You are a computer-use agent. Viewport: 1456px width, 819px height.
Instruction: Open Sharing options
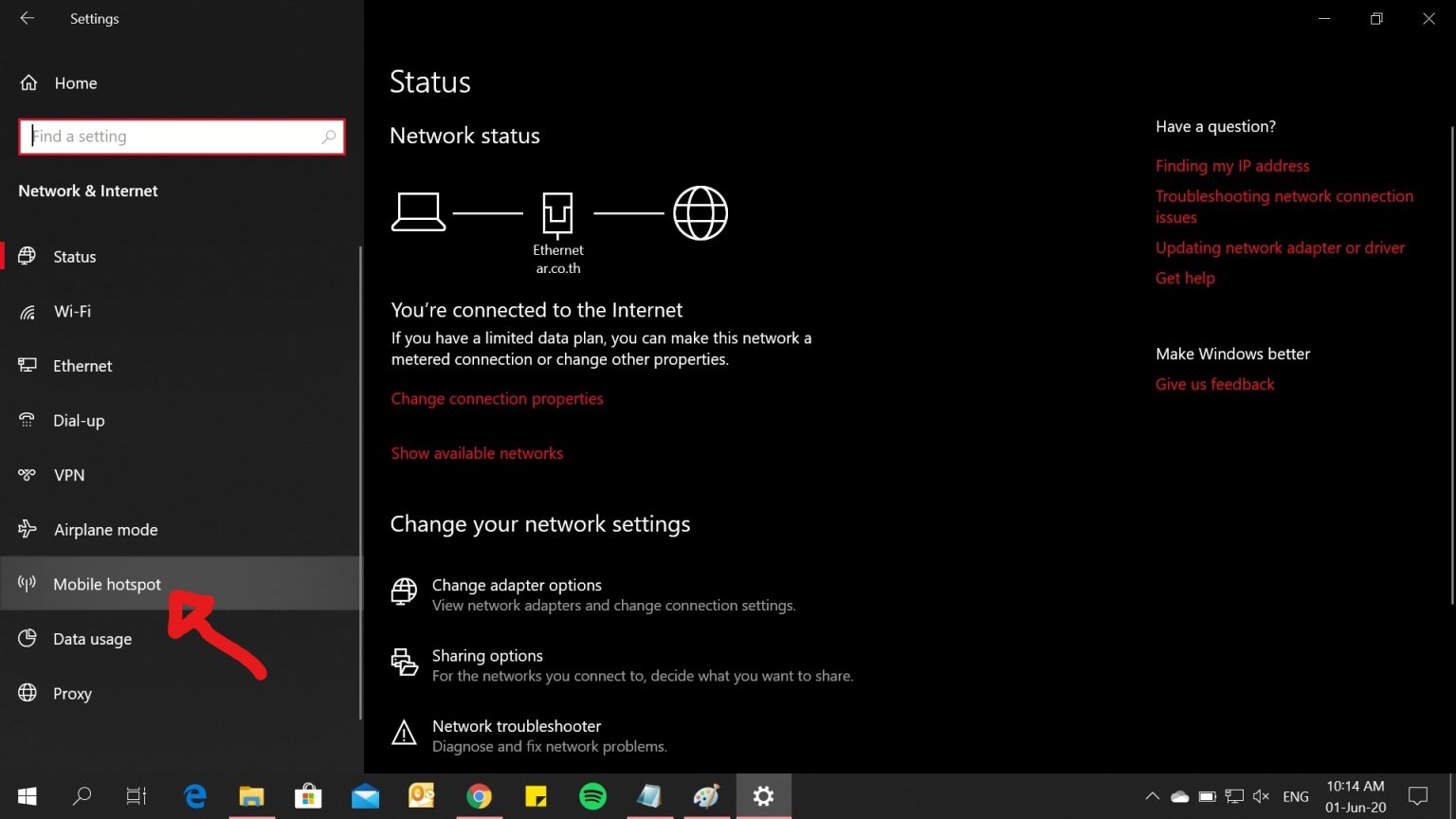[x=487, y=655]
